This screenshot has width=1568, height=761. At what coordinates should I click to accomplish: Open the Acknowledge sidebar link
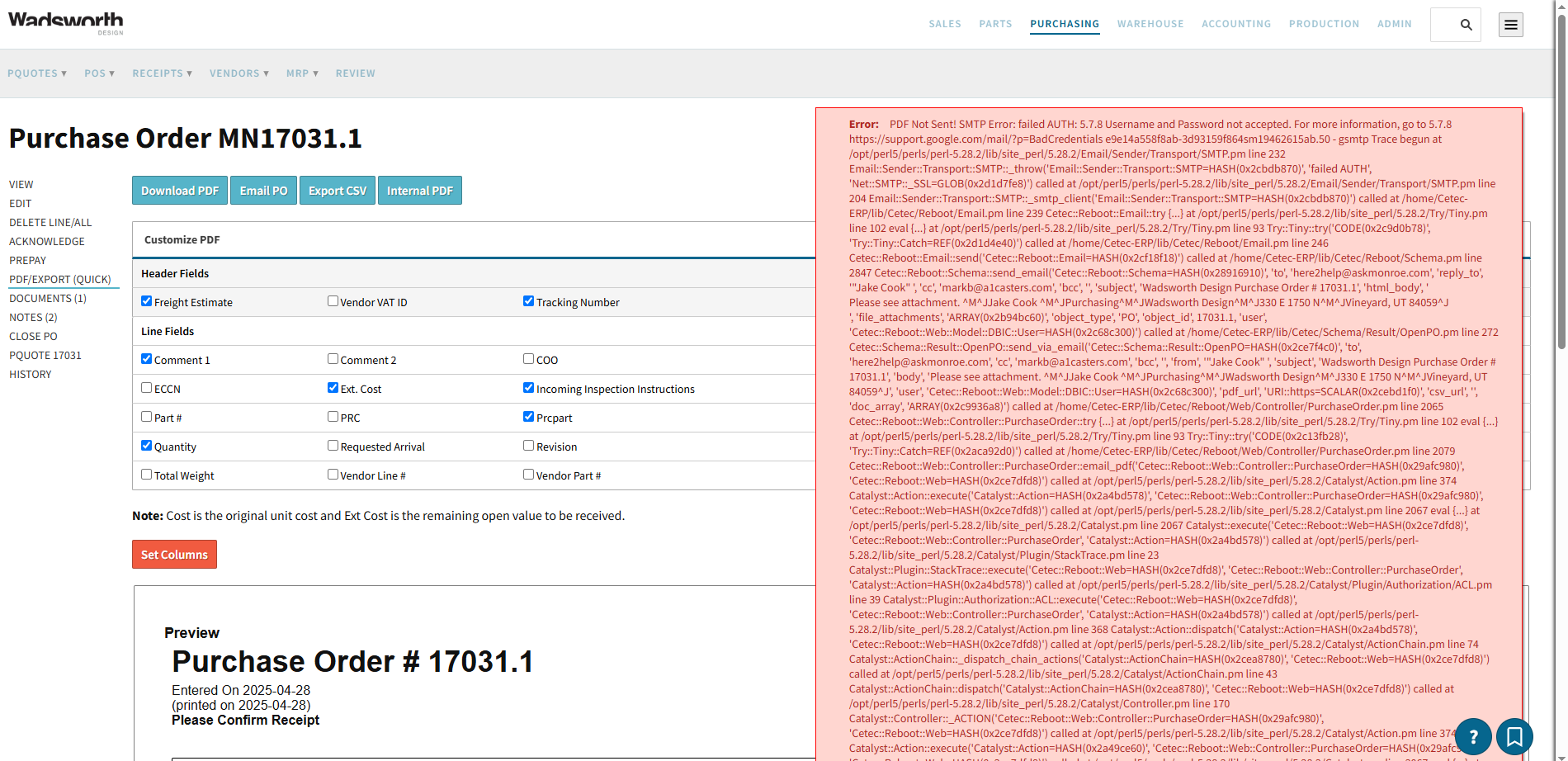pos(47,242)
